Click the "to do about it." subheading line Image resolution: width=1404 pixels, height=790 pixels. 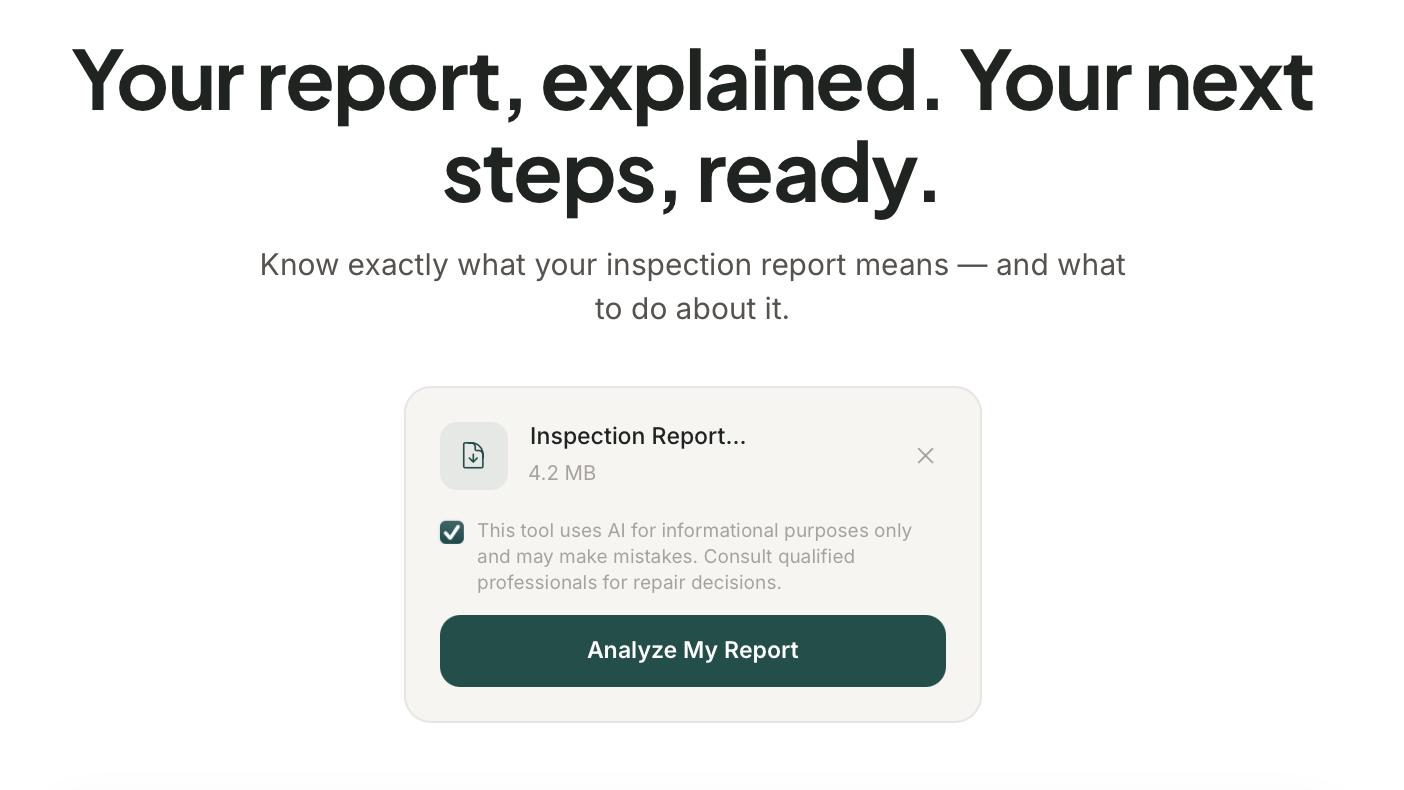692,309
